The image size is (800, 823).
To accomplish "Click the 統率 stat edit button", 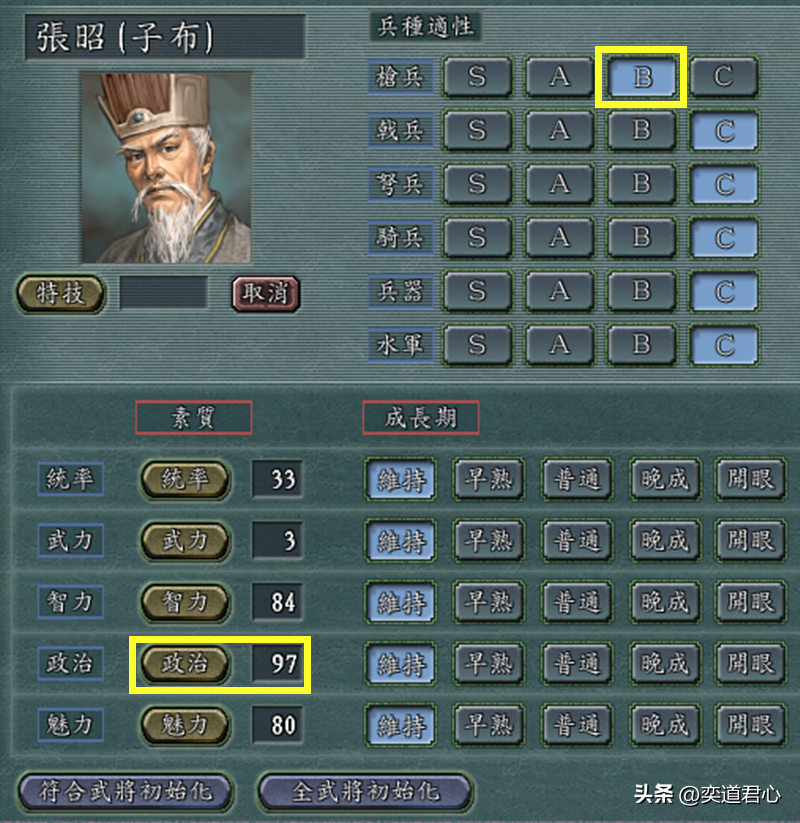I will pyautogui.click(x=185, y=479).
